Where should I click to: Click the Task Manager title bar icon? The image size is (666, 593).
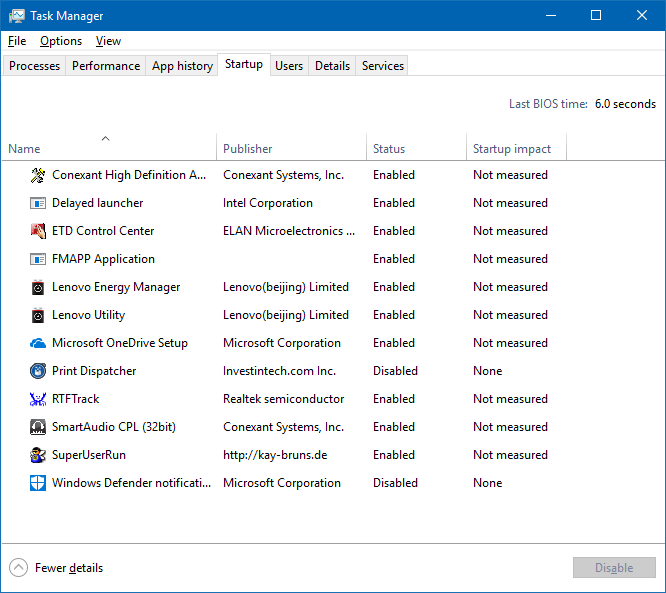click(x=17, y=16)
